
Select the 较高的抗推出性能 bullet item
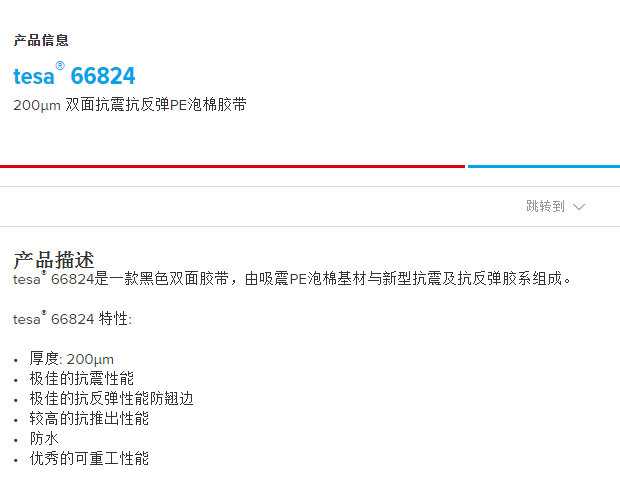tap(89, 418)
